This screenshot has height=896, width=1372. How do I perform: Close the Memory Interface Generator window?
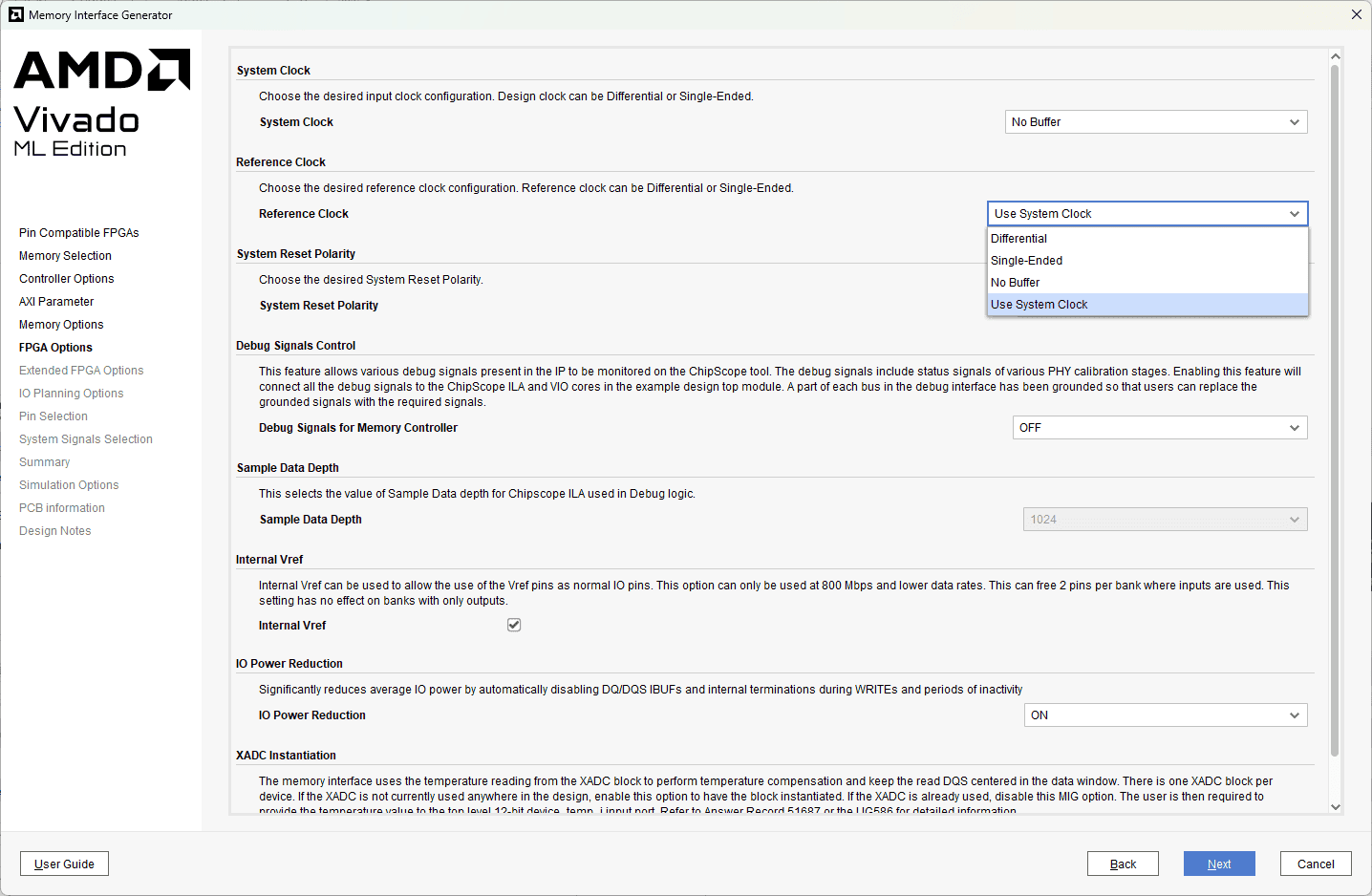[1356, 14]
